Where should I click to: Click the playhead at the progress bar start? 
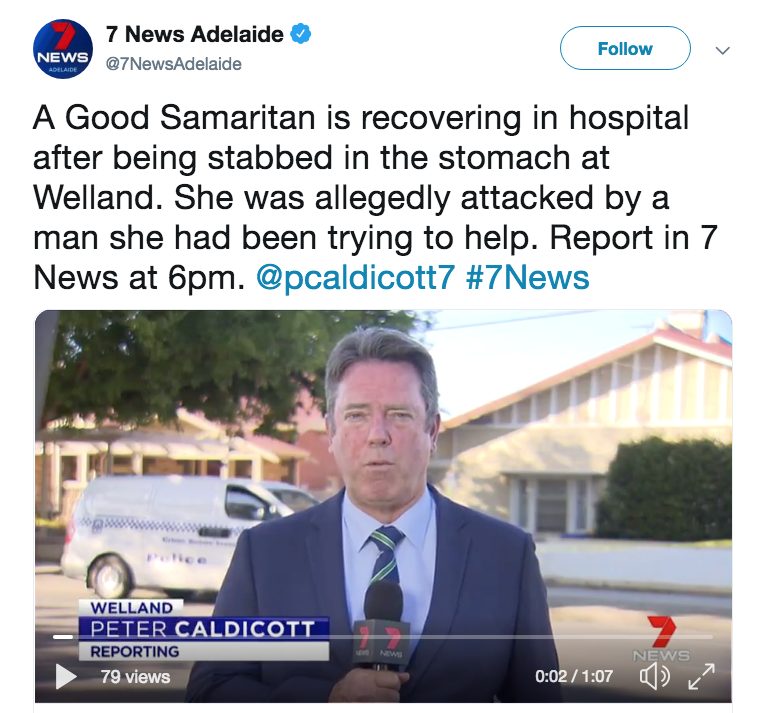(63, 637)
